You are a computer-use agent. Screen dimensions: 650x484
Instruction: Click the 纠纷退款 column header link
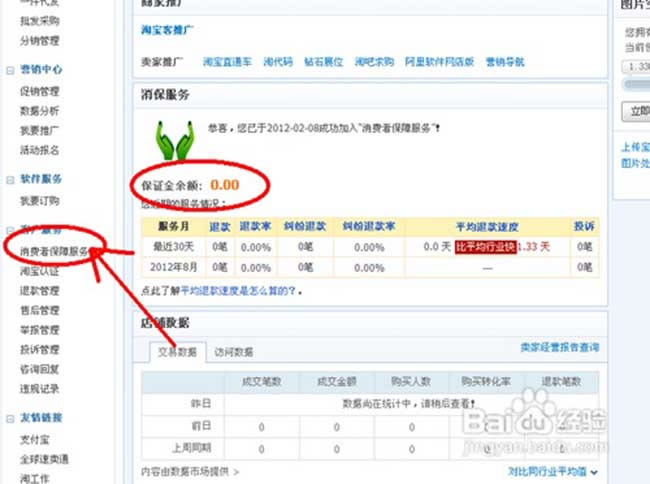[x=305, y=226]
